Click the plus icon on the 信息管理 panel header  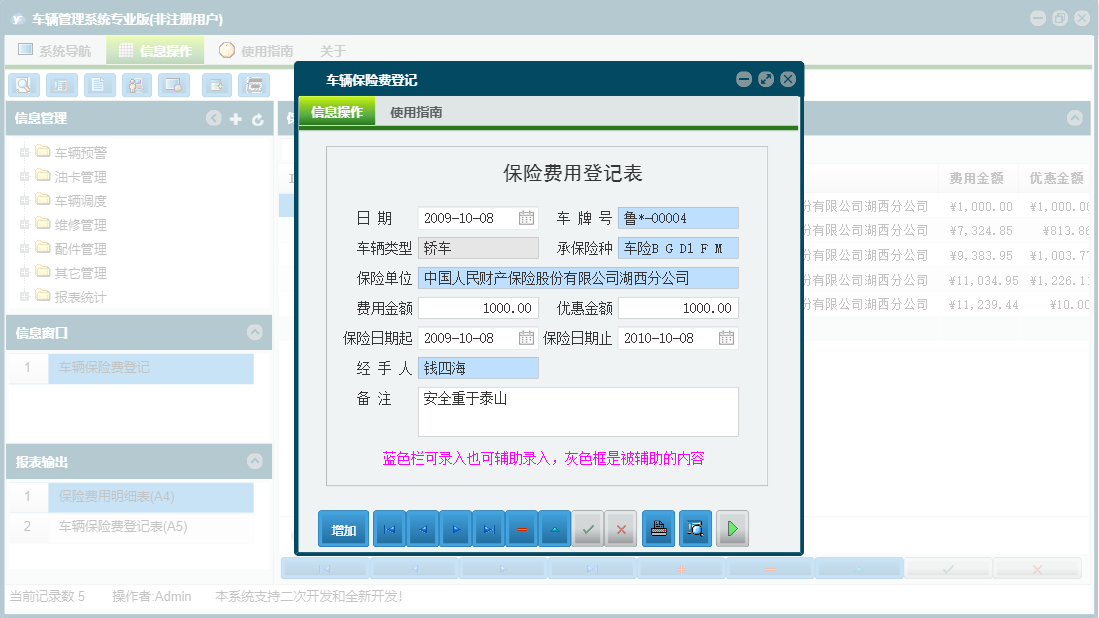tap(234, 118)
